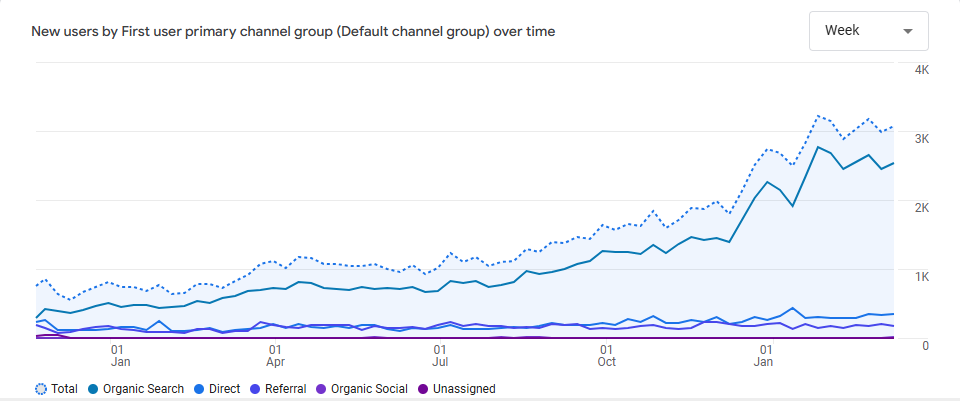Click the Referral legend color dot
Image resolution: width=960 pixels, height=401 pixels.
point(257,389)
